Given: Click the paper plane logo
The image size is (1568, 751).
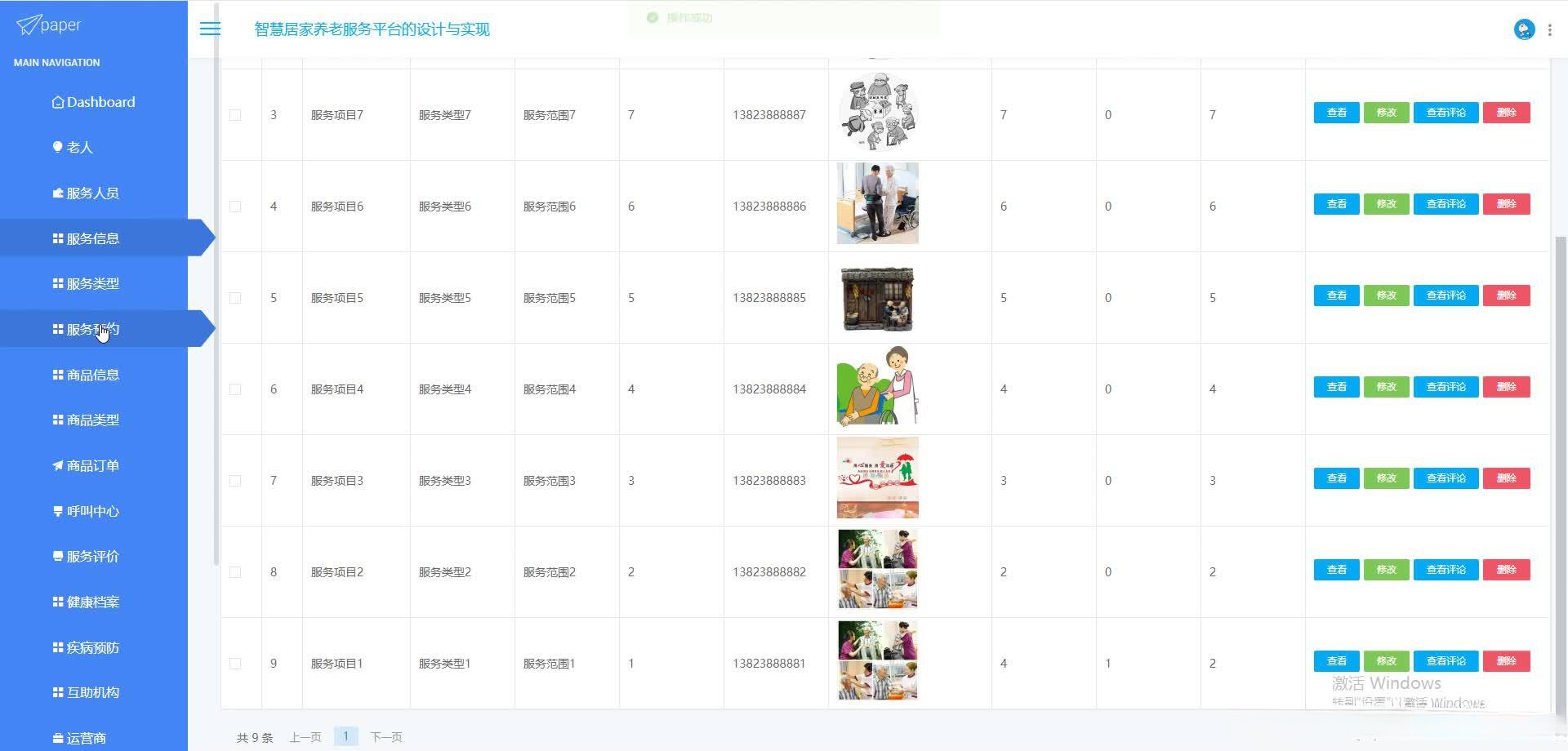Looking at the screenshot, I should click(x=28, y=25).
